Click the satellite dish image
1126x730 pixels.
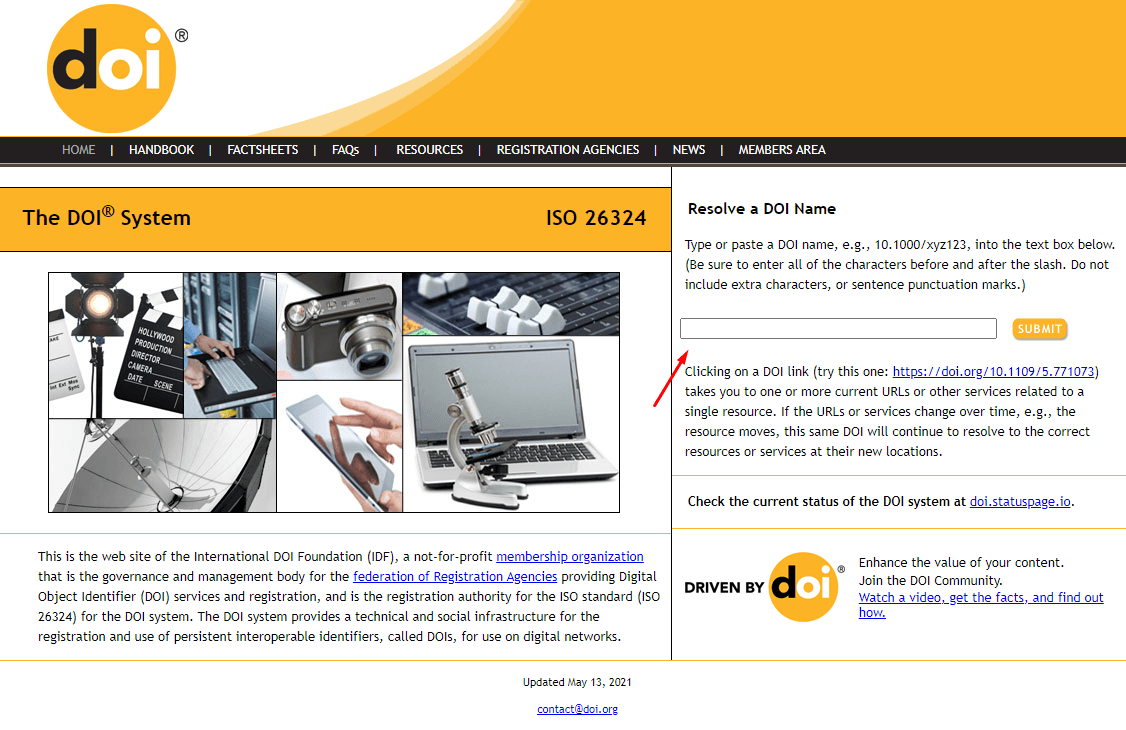click(162, 465)
